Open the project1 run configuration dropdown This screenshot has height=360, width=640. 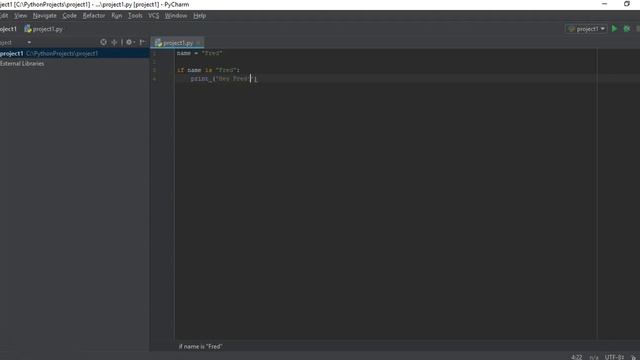coord(586,29)
